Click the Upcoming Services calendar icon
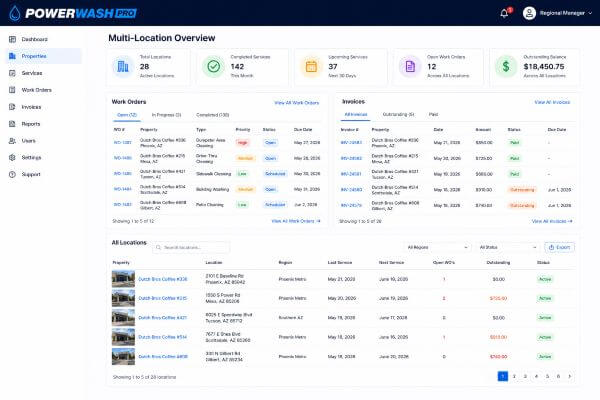This screenshot has height=400, width=600. pyautogui.click(x=311, y=67)
